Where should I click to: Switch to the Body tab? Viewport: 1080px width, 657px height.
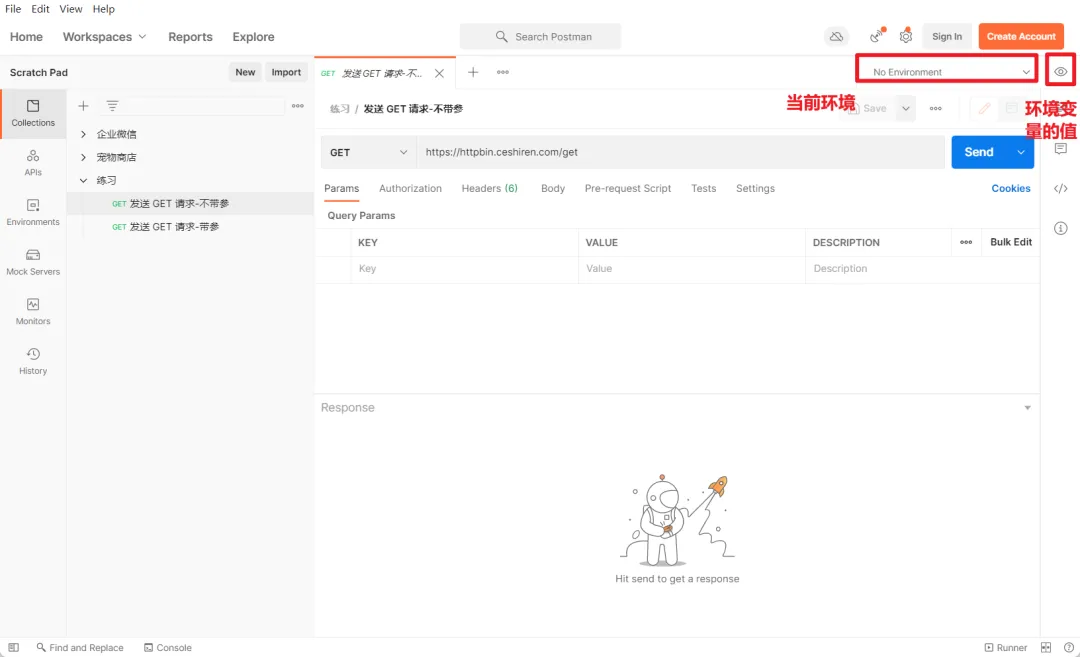[552, 189]
